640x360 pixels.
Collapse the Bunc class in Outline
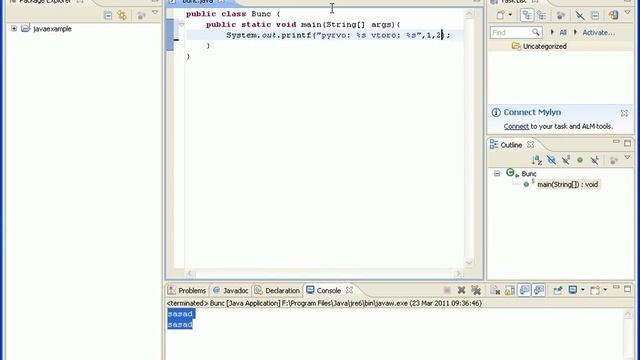pyautogui.click(x=497, y=173)
